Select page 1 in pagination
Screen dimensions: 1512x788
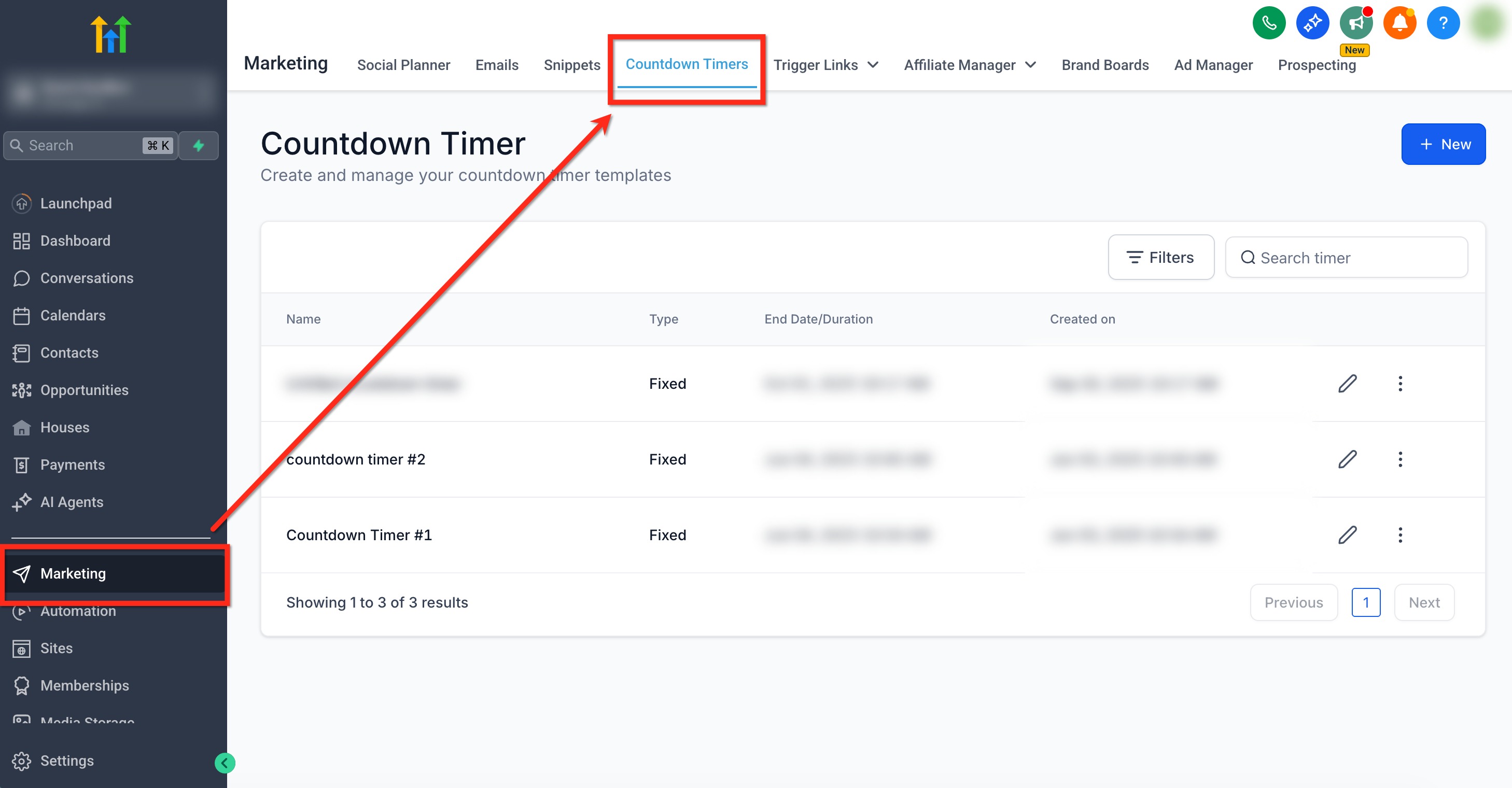[x=1365, y=602]
